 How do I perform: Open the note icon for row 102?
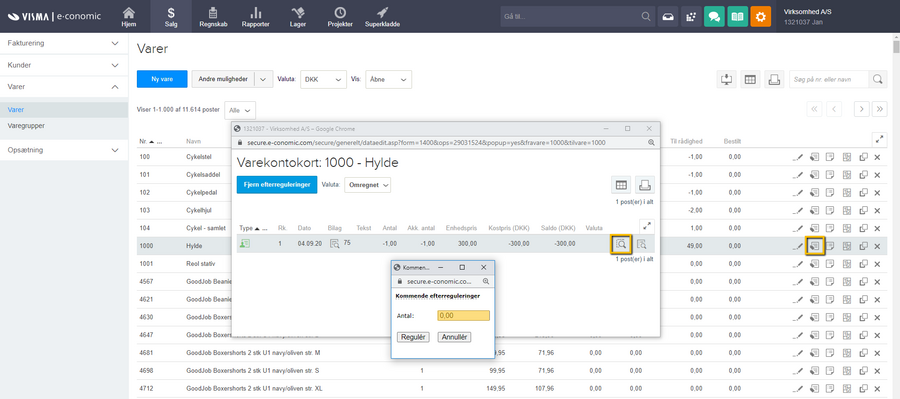(829, 193)
